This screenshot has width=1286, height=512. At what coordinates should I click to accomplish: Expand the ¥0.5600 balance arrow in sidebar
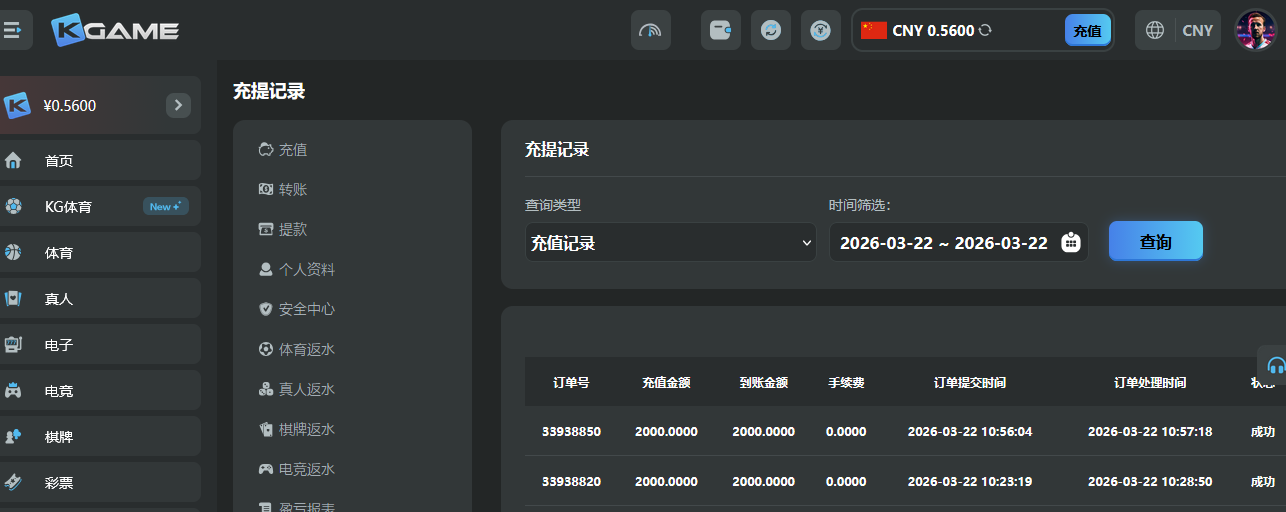click(178, 105)
